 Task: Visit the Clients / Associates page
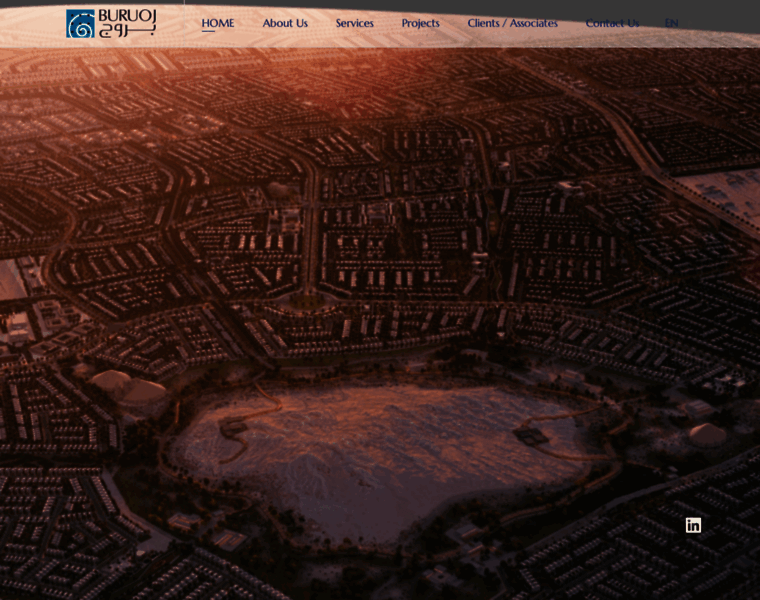coord(512,23)
